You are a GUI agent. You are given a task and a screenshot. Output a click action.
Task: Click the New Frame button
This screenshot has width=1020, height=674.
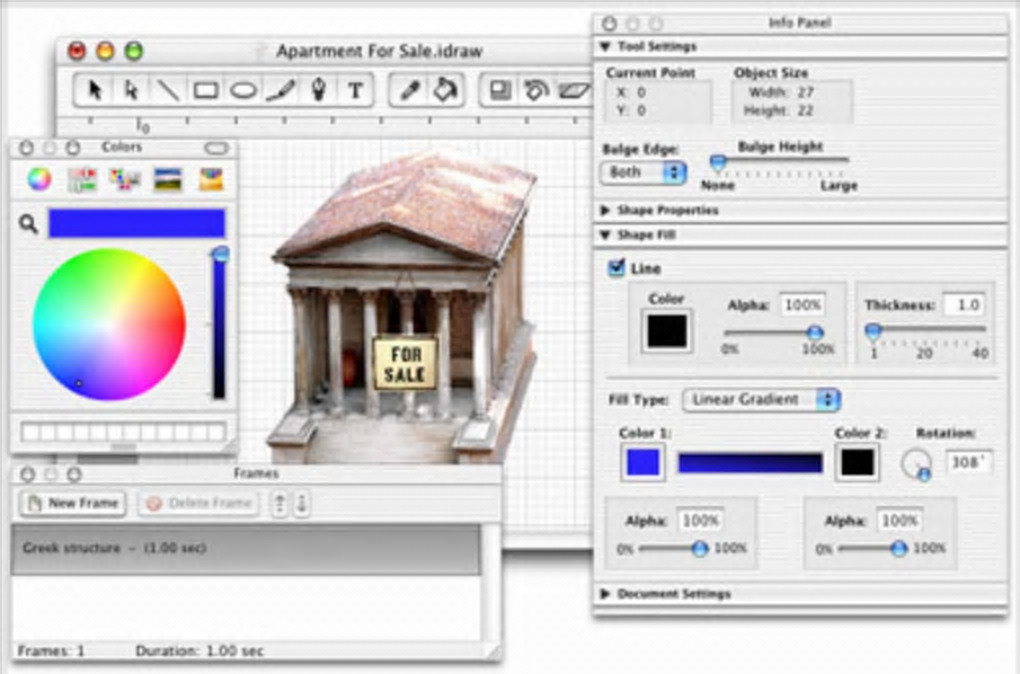pos(72,503)
